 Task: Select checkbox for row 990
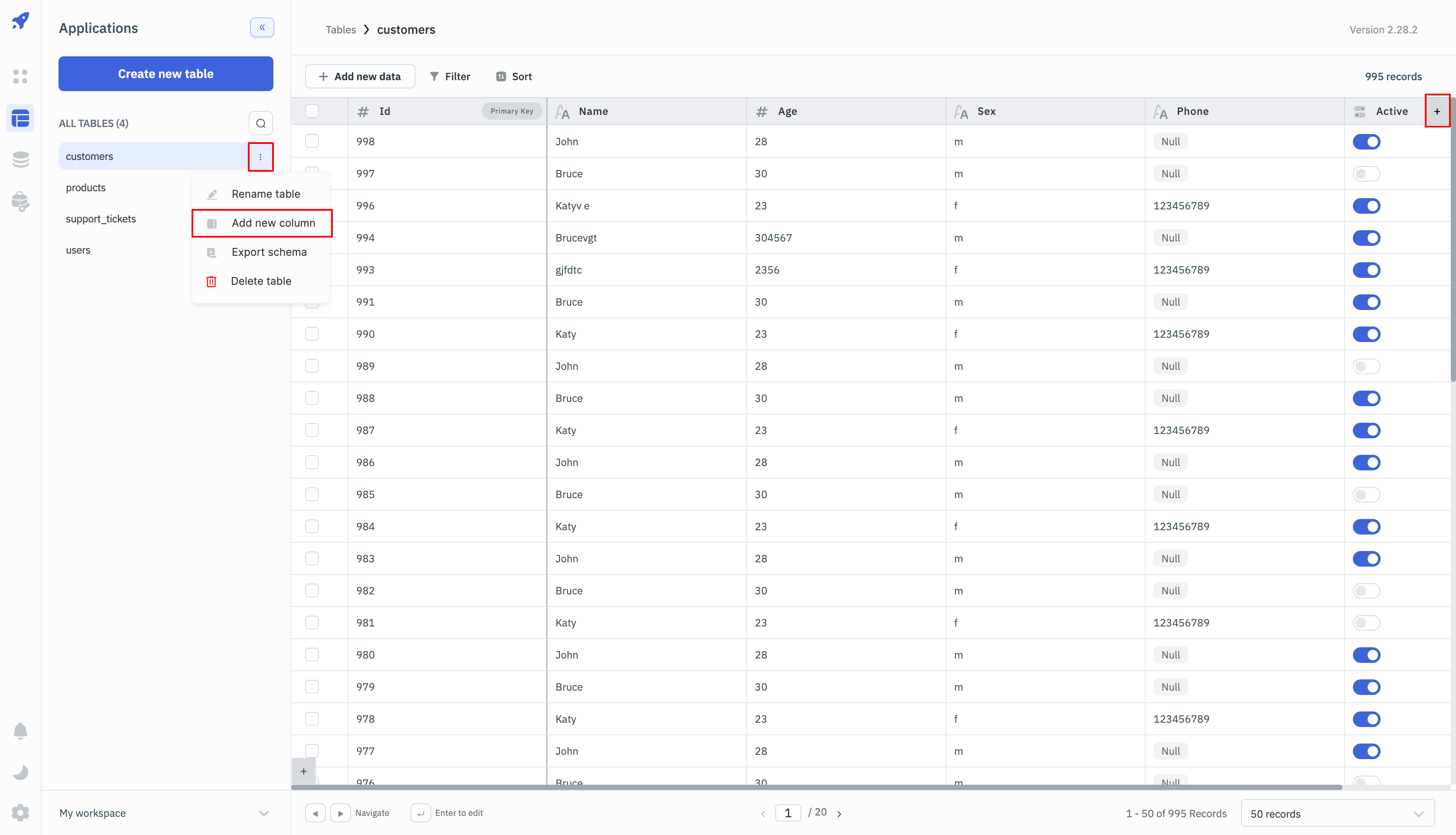pos(312,334)
